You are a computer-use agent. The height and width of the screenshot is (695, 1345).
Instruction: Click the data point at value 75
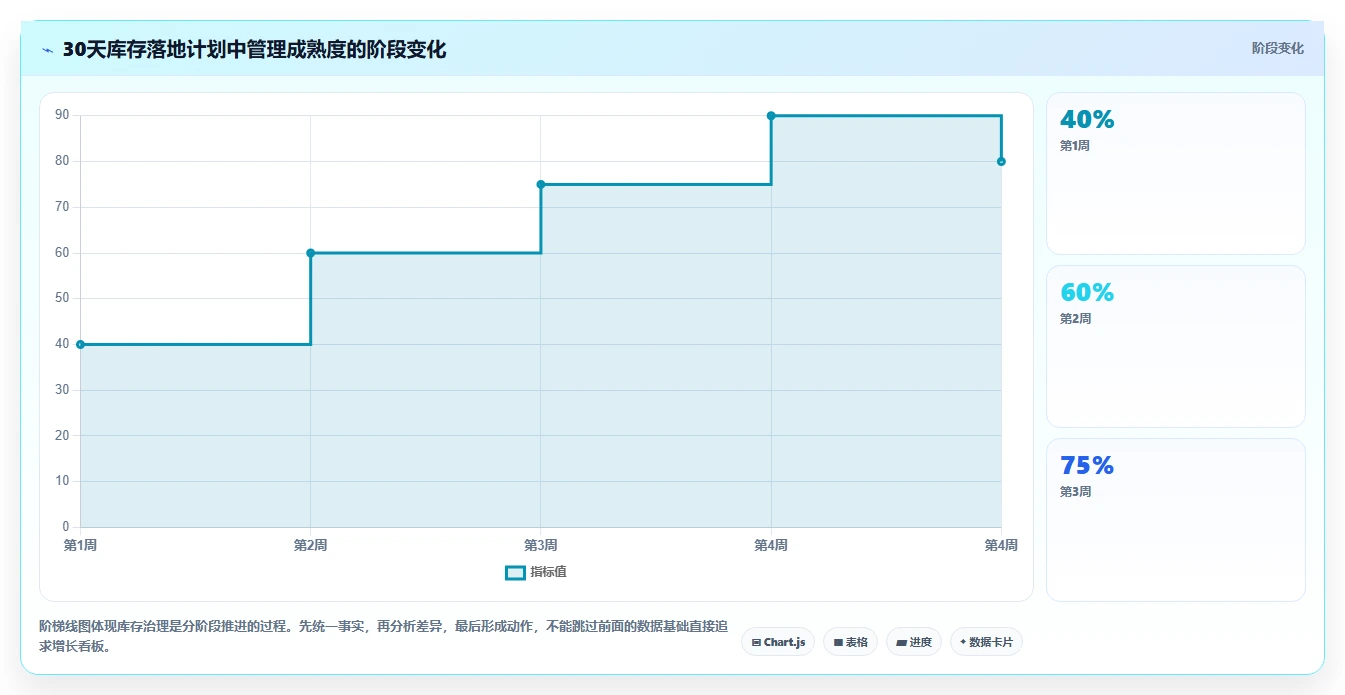coord(541,184)
